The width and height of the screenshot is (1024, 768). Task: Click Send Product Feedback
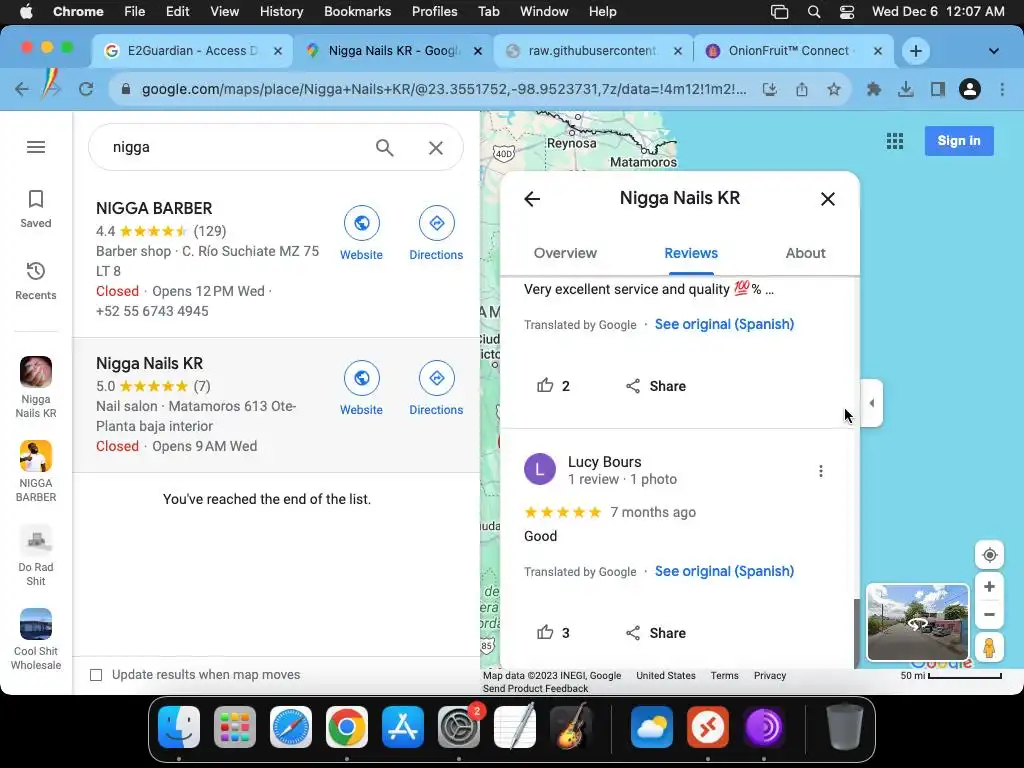tap(536, 689)
